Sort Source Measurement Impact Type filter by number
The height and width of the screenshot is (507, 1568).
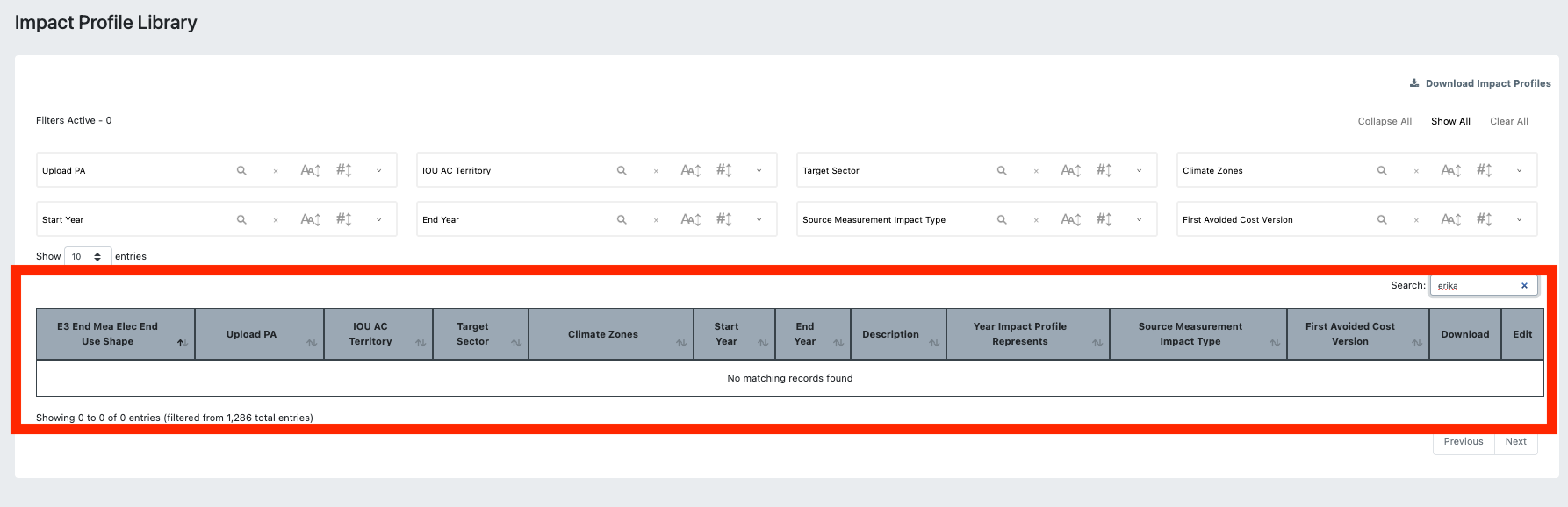(x=1104, y=219)
